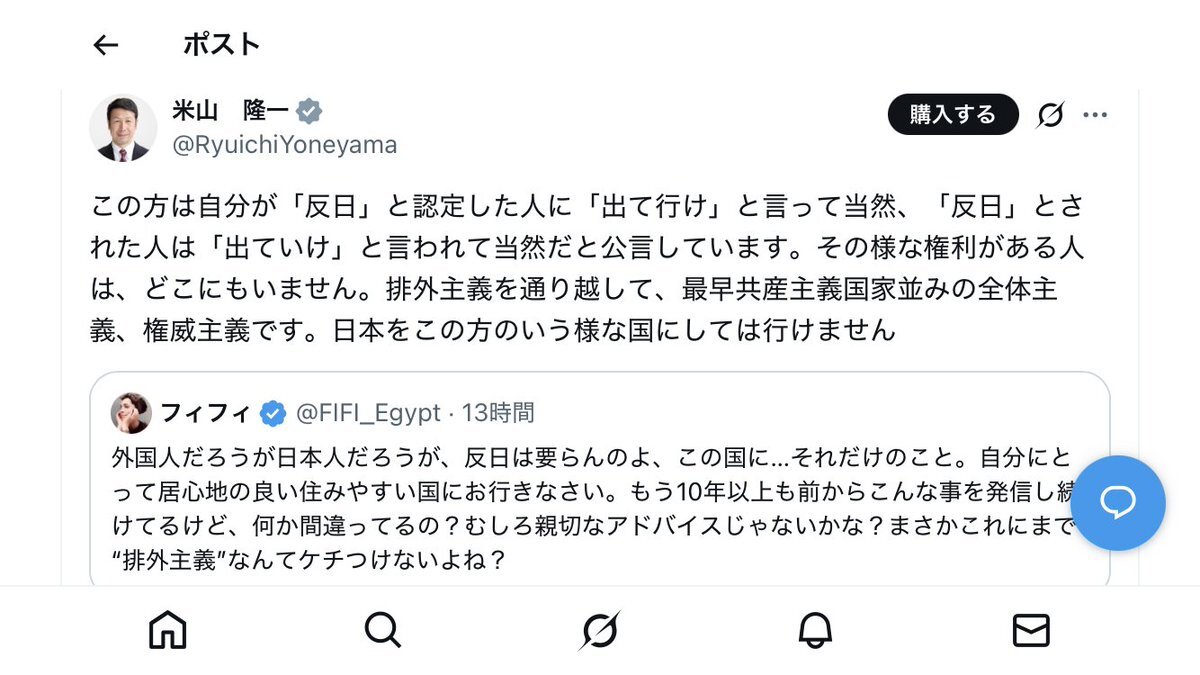
Task: Tap the verified badge next to 米山 隆一
Action: tap(309, 111)
